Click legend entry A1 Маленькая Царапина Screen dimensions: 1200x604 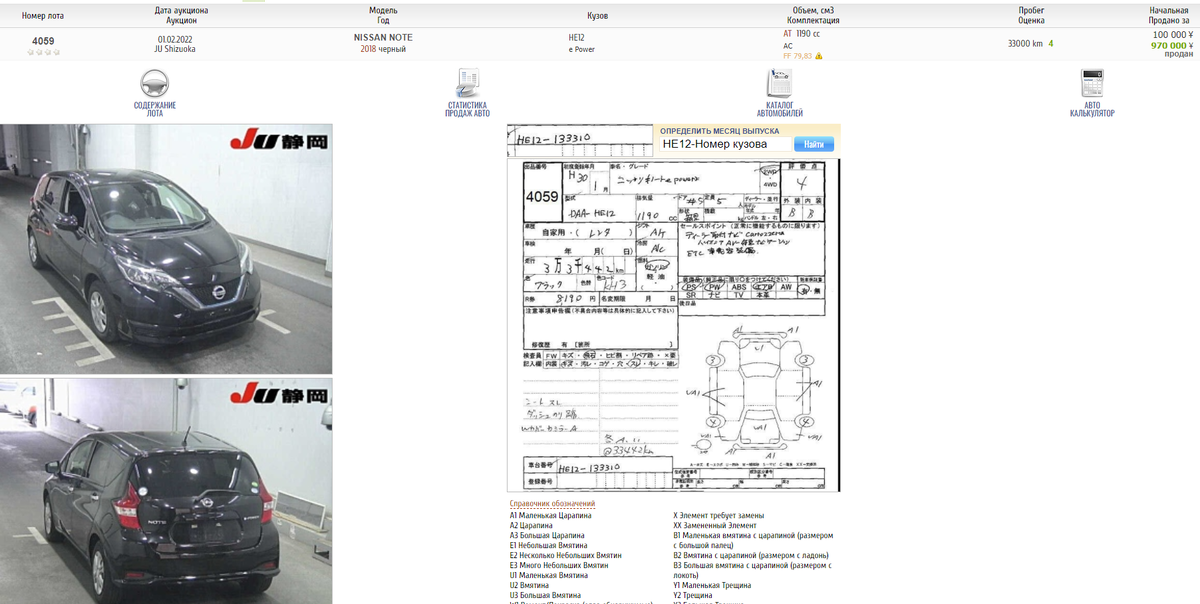[x=550, y=515]
